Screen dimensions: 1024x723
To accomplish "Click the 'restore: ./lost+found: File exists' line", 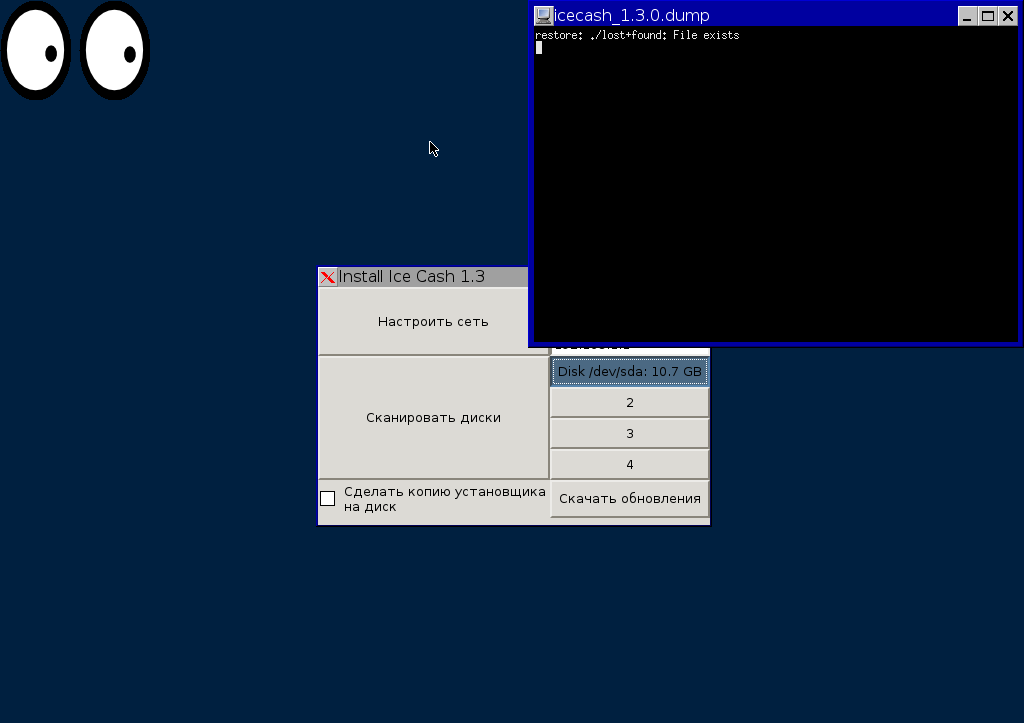I will tap(637, 35).
